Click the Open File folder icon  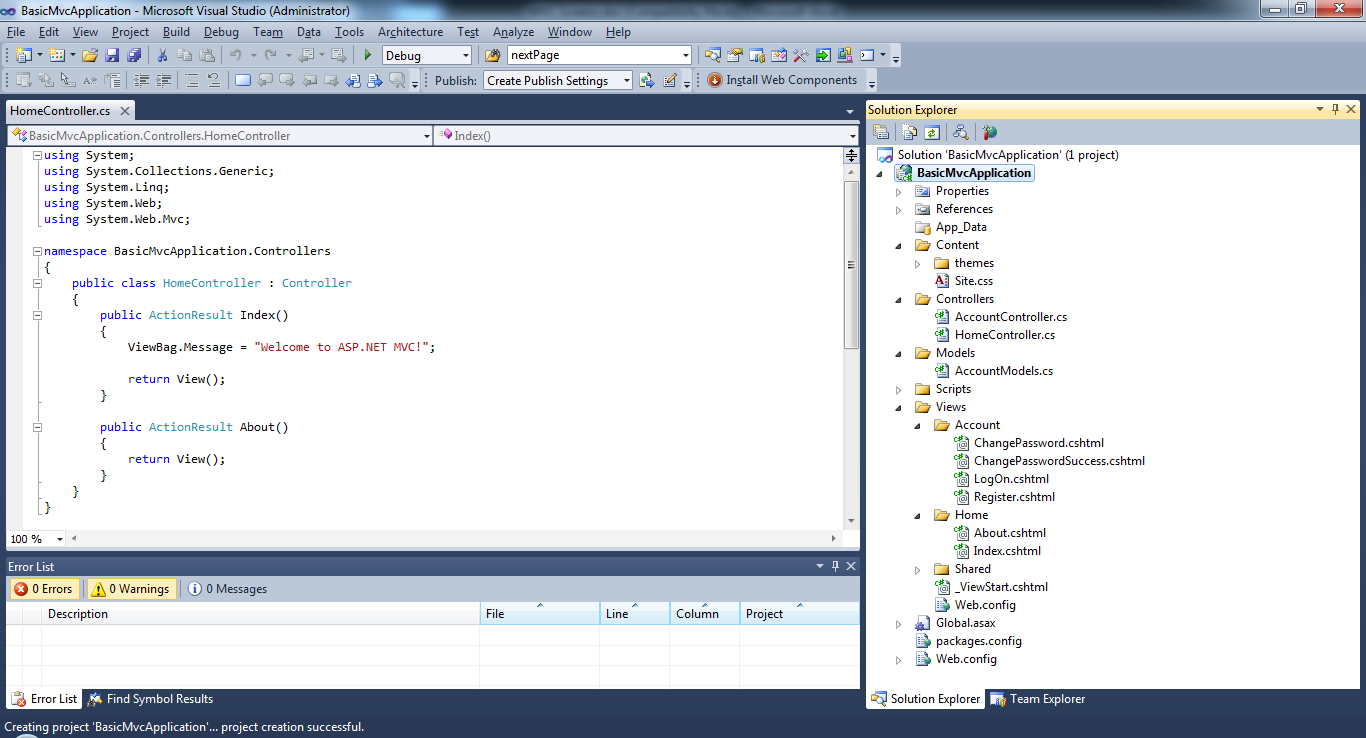(x=90, y=55)
